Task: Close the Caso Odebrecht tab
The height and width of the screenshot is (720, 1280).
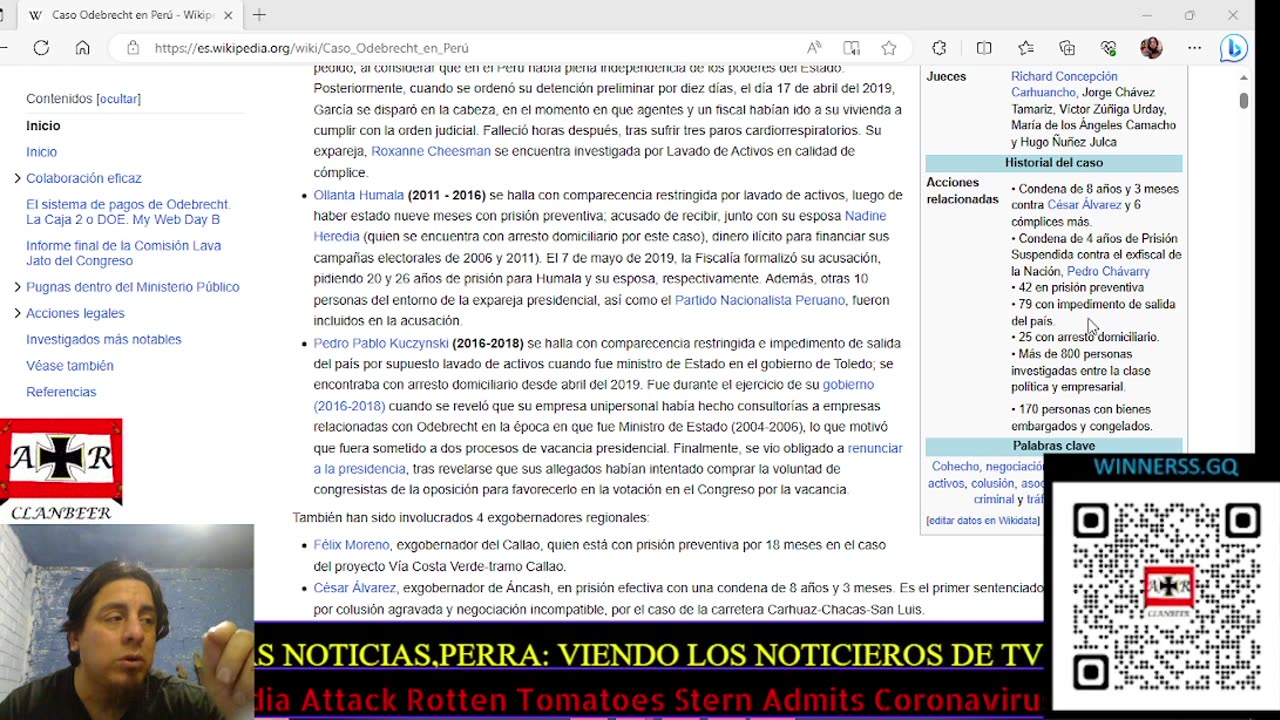Action: pyautogui.click(x=228, y=15)
